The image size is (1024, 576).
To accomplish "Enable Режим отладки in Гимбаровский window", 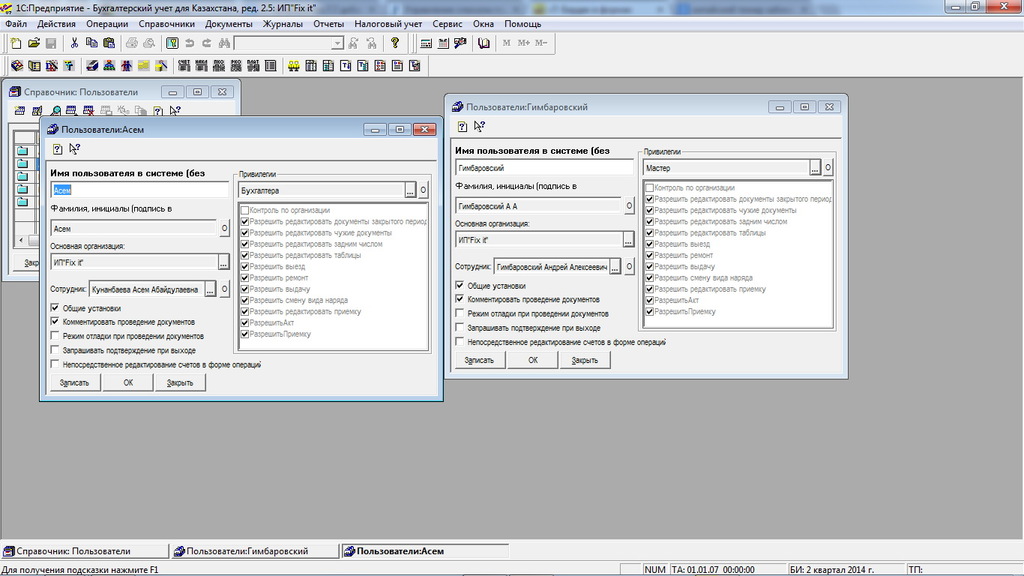I will click(460, 313).
